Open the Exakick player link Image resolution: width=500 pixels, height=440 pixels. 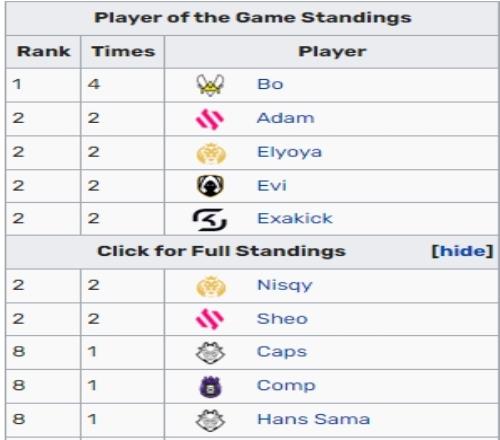click(x=295, y=218)
